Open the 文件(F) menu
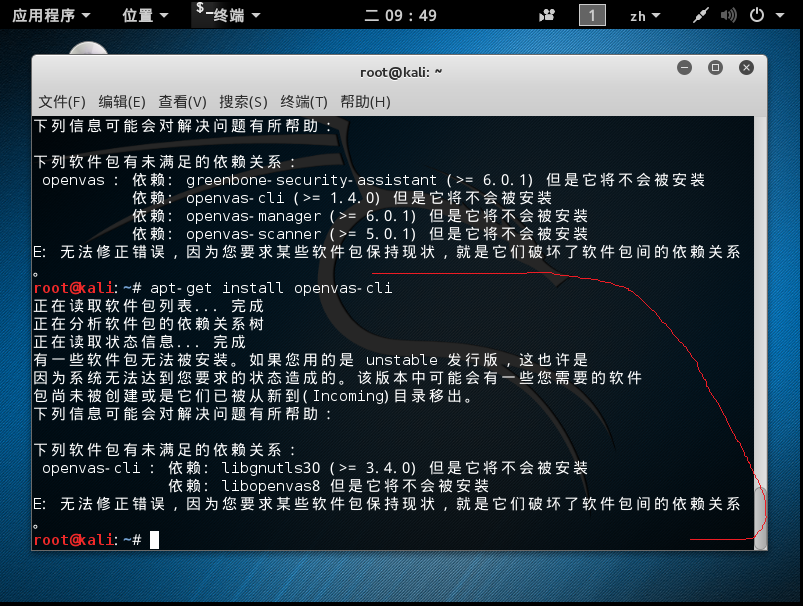Screen dimensions: 803x606 coord(62,102)
